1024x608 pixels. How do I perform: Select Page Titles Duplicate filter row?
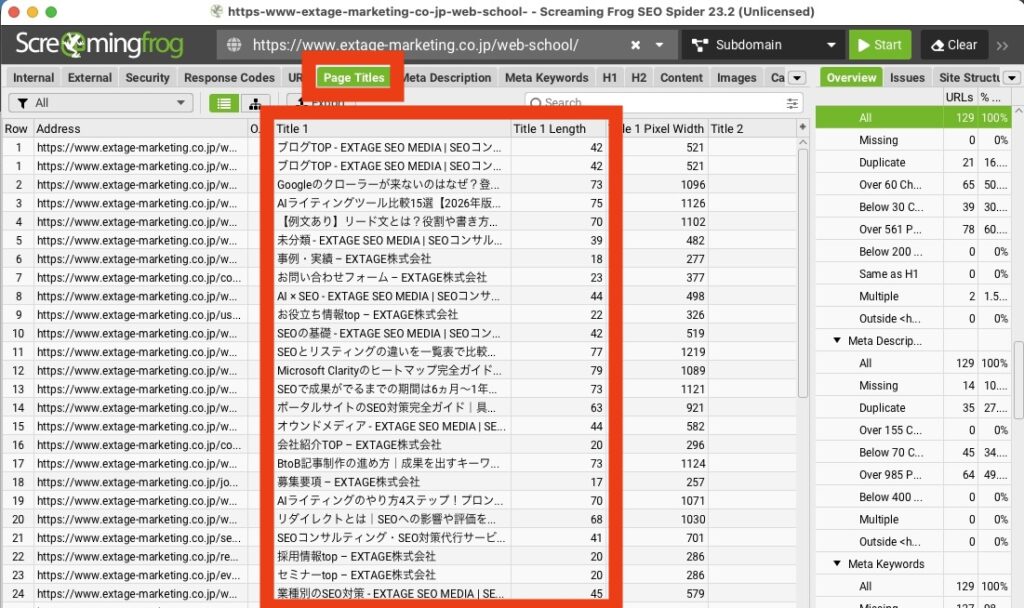tap(912, 163)
